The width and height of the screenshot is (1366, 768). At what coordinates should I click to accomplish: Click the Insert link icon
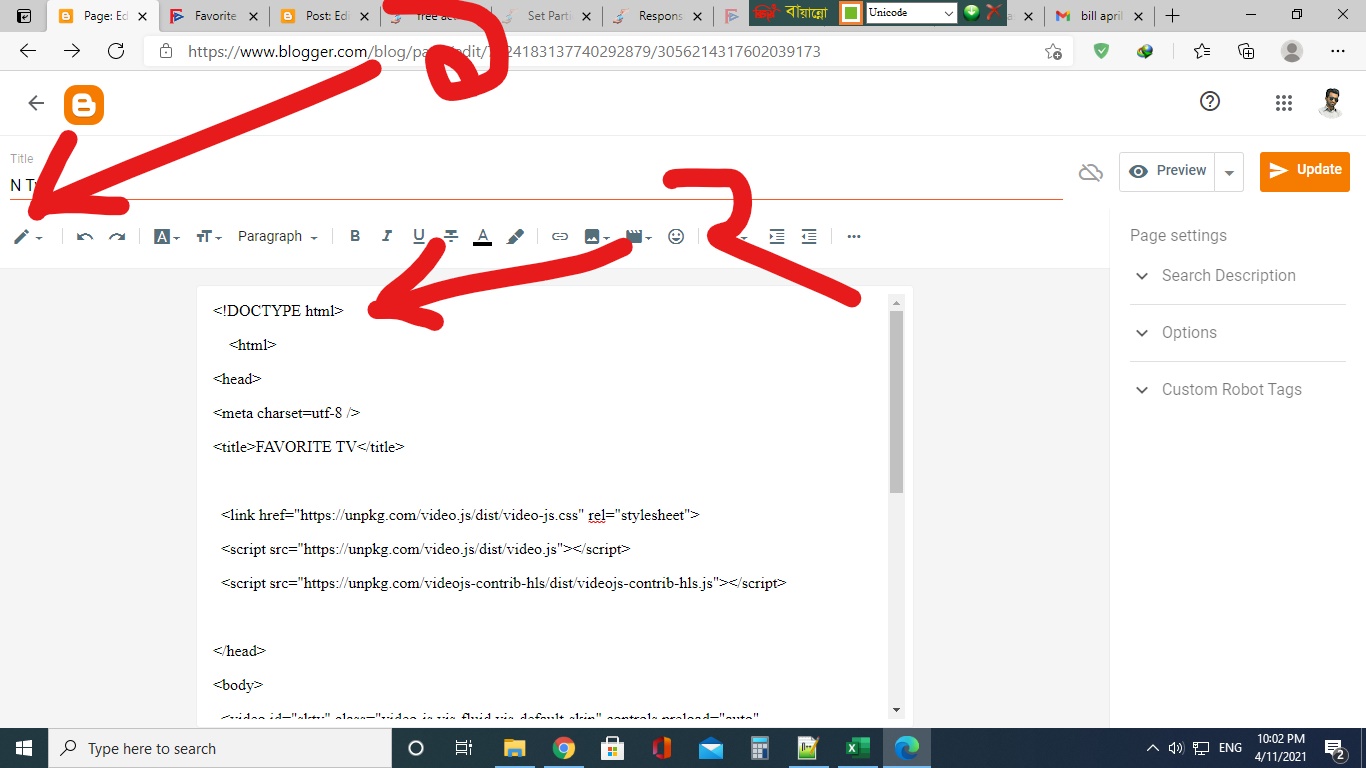pyautogui.click(x=560, y=236)
